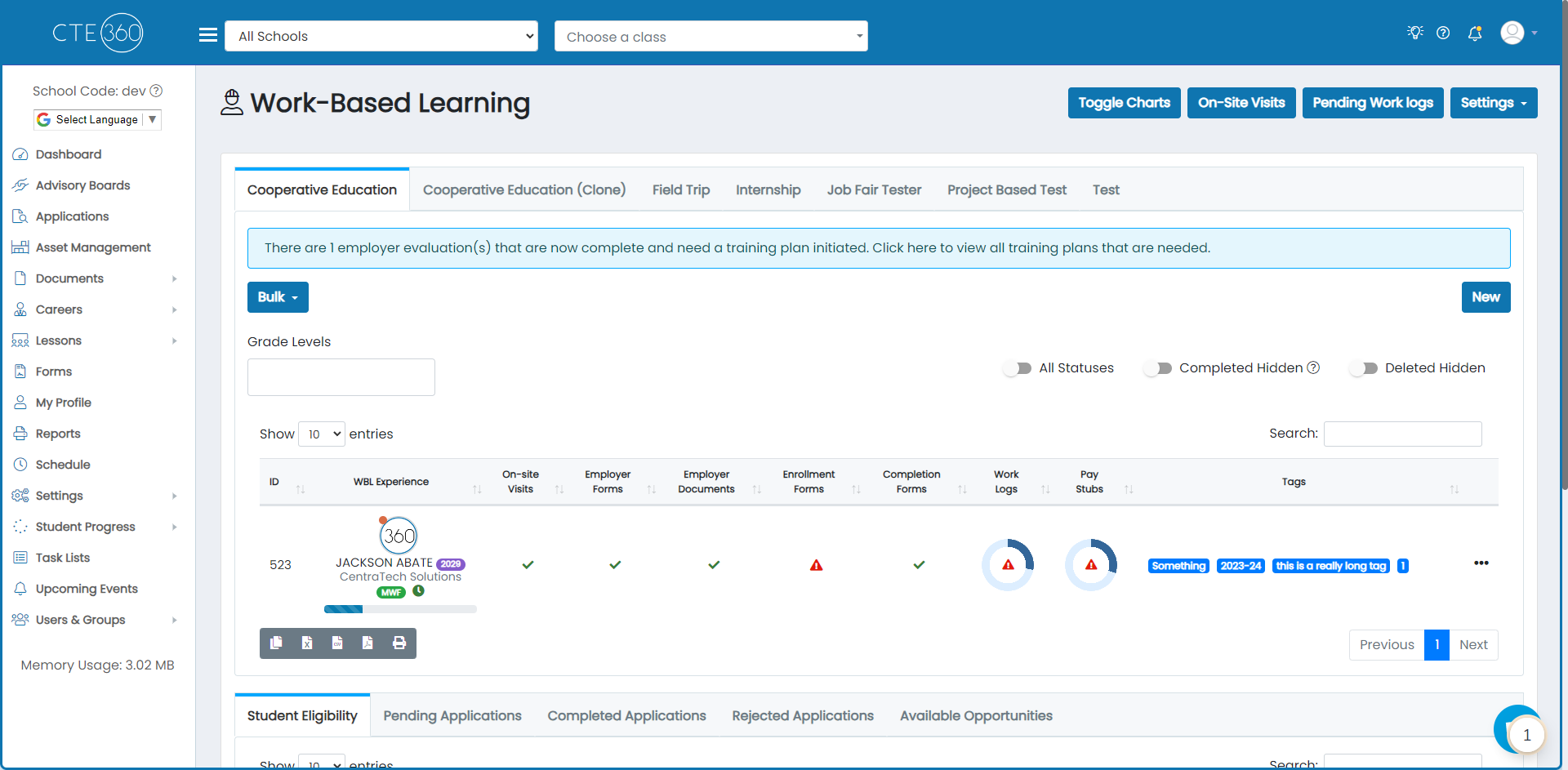Switch to the Pending Applications tab

pos(452,715)
